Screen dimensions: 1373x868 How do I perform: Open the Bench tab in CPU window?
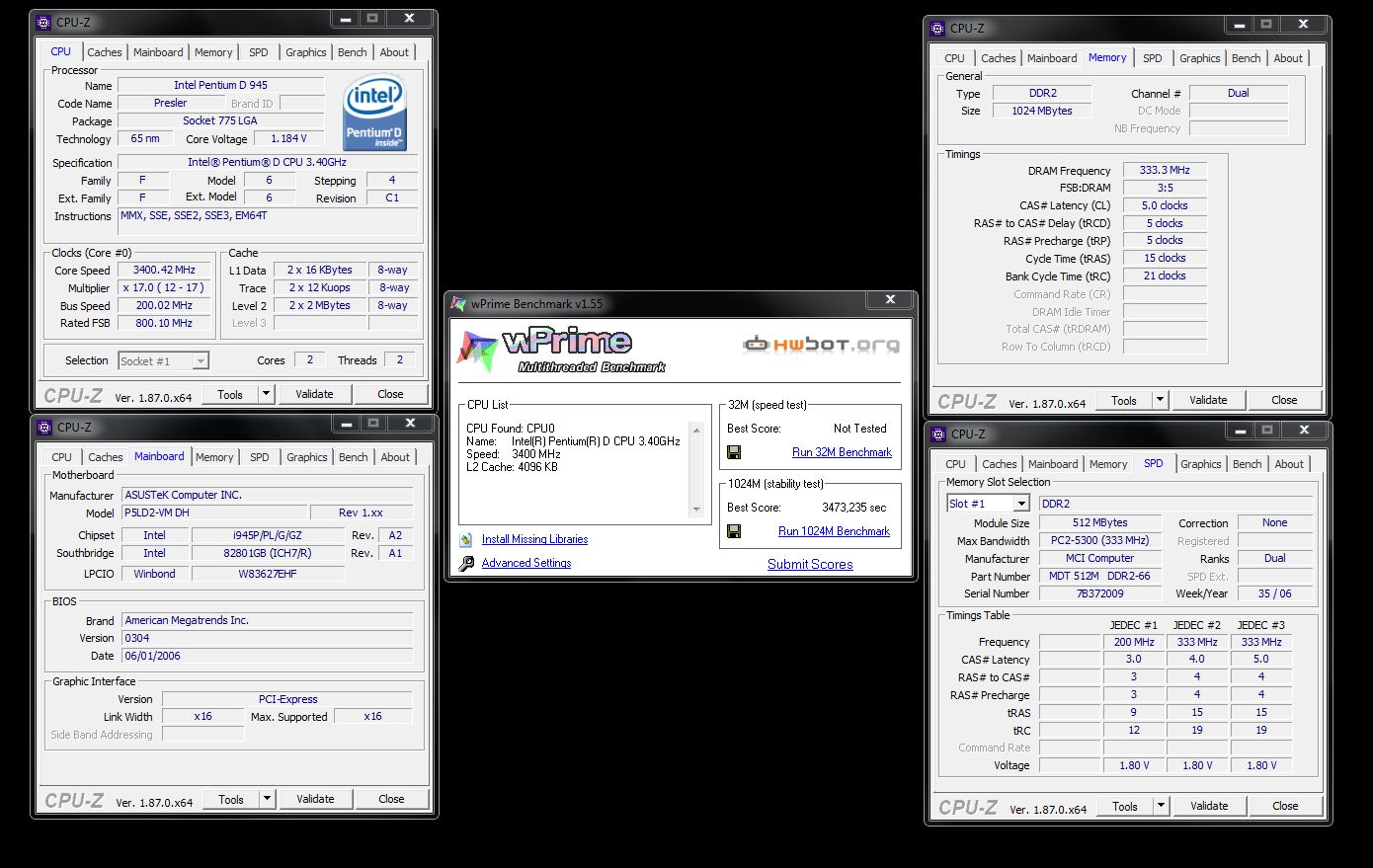tap(353, 52)
